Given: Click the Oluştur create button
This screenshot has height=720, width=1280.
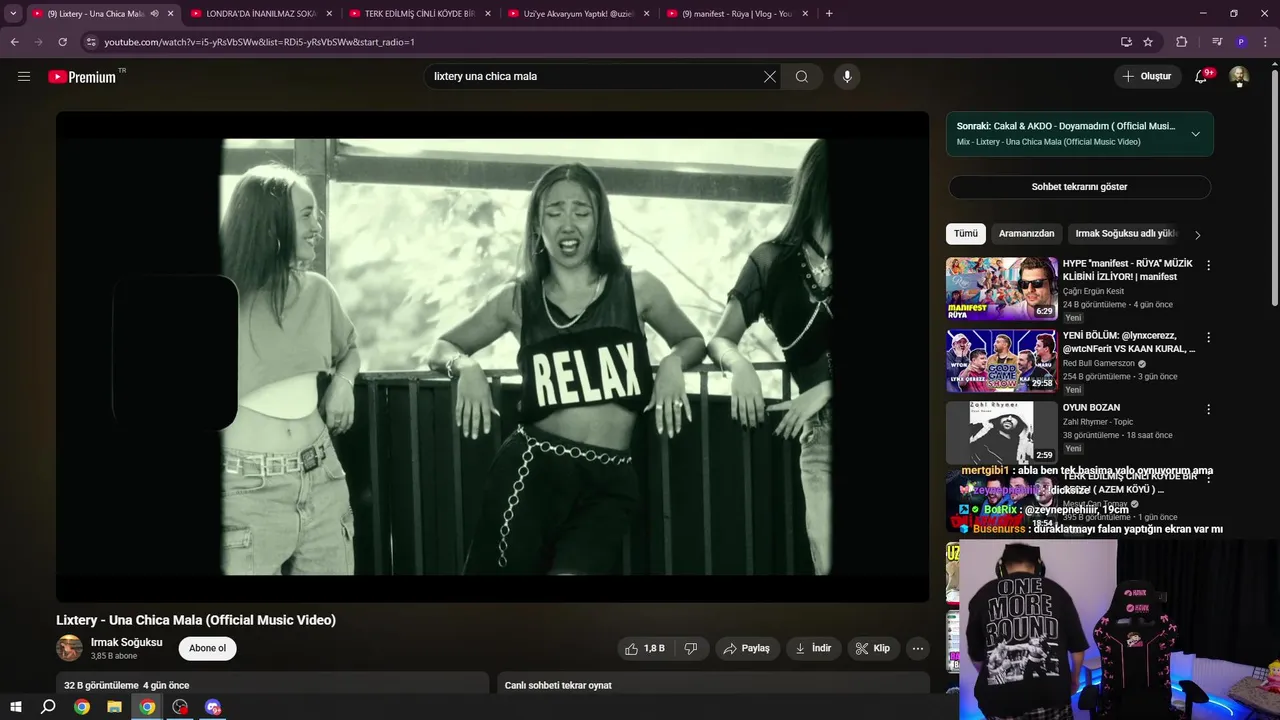Looking at the screenshot, I should click(1146, 76).
